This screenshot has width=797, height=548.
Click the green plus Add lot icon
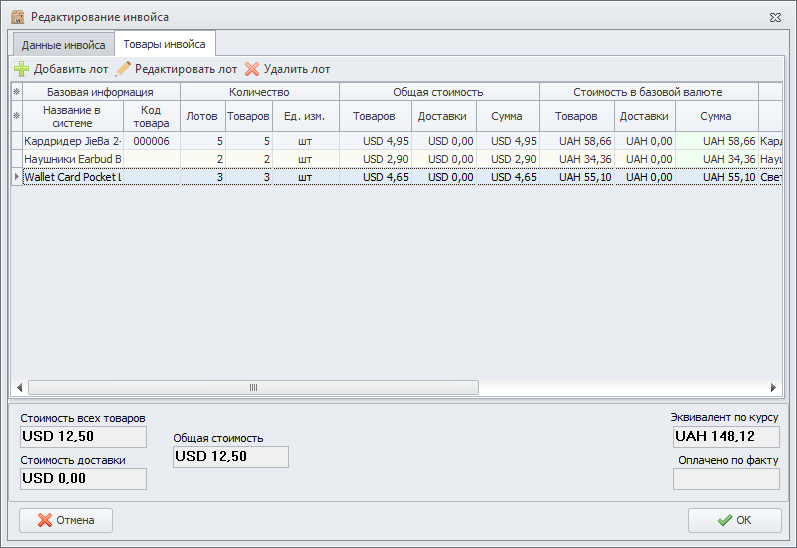click(21, 69)
